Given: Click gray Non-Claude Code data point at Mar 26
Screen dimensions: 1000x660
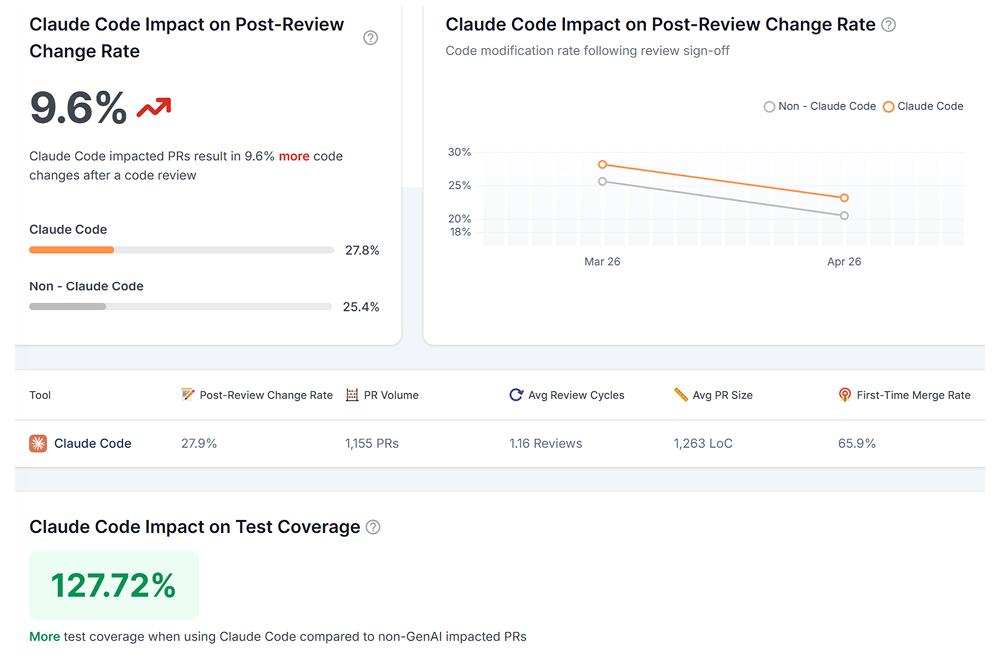Looking at the screenshot, I should (603, 182).
